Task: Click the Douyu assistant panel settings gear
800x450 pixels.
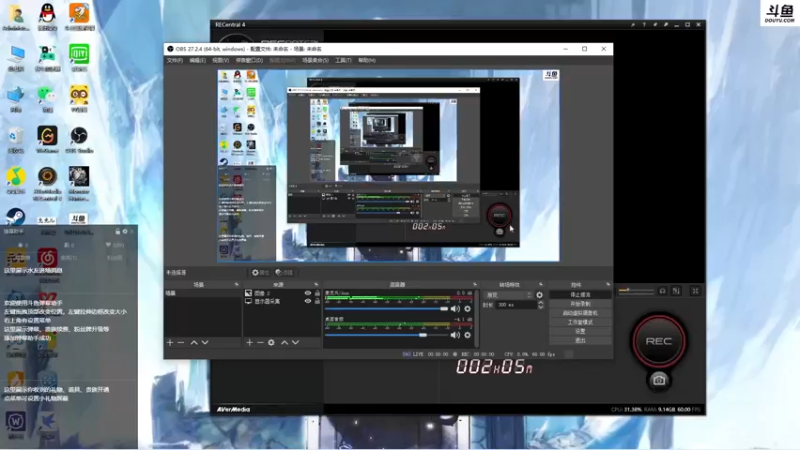Action: [124, 232]
